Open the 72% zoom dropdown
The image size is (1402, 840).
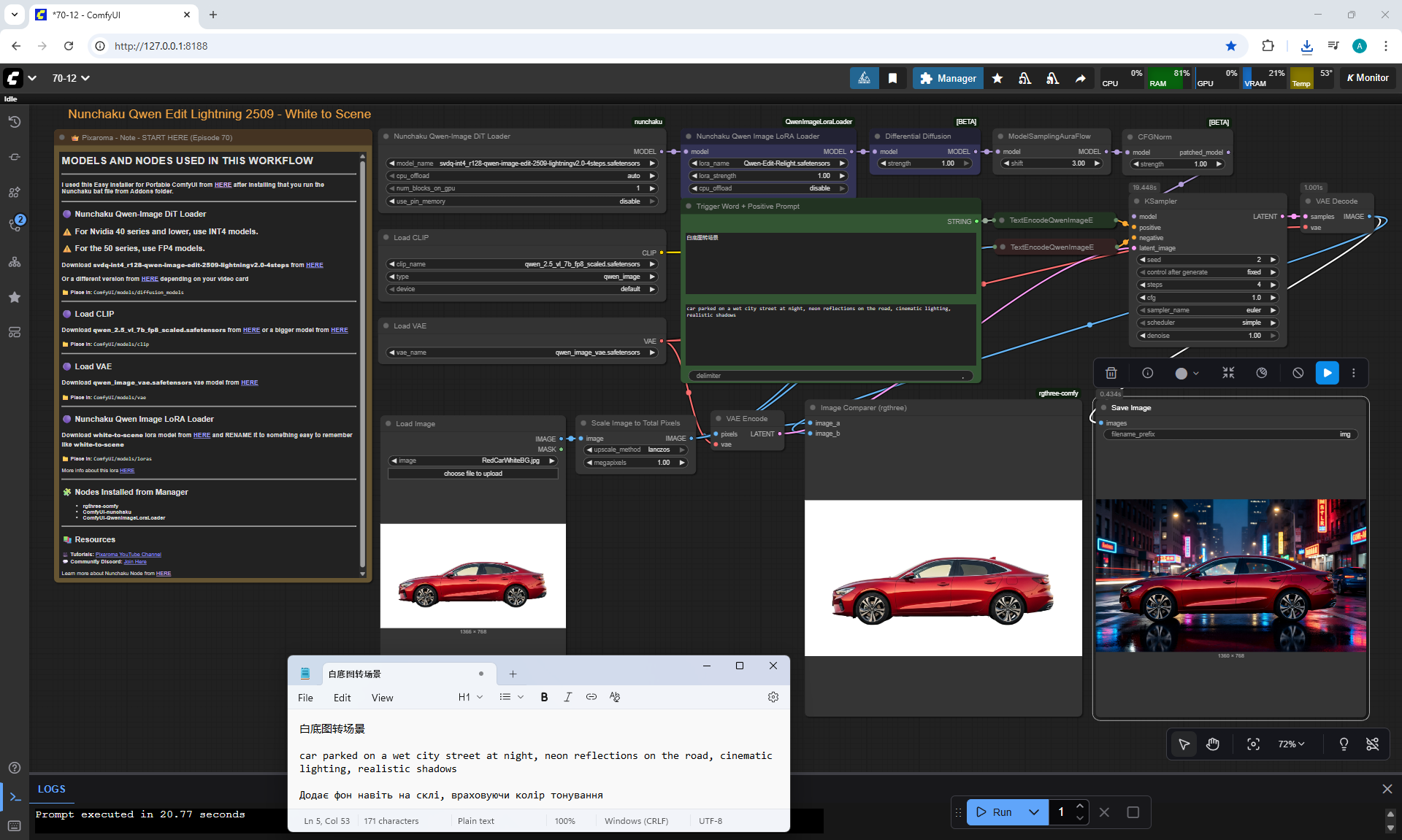coord(1290,744)
